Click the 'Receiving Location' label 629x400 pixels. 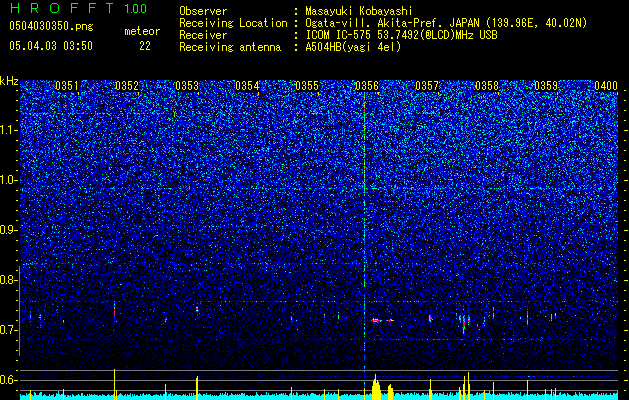click(x=233, y=23)
